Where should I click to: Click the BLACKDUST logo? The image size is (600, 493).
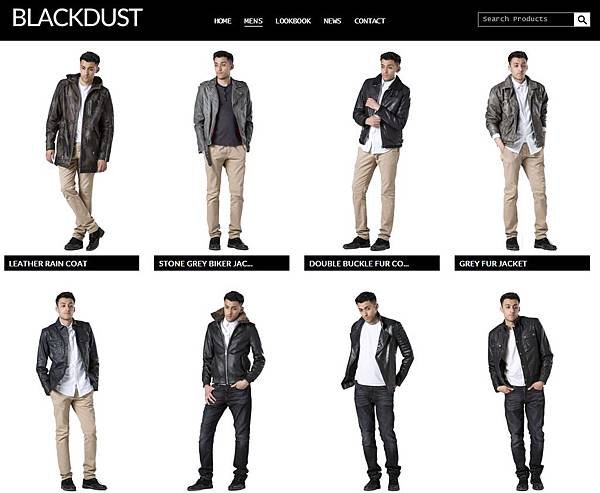(78, 18)
